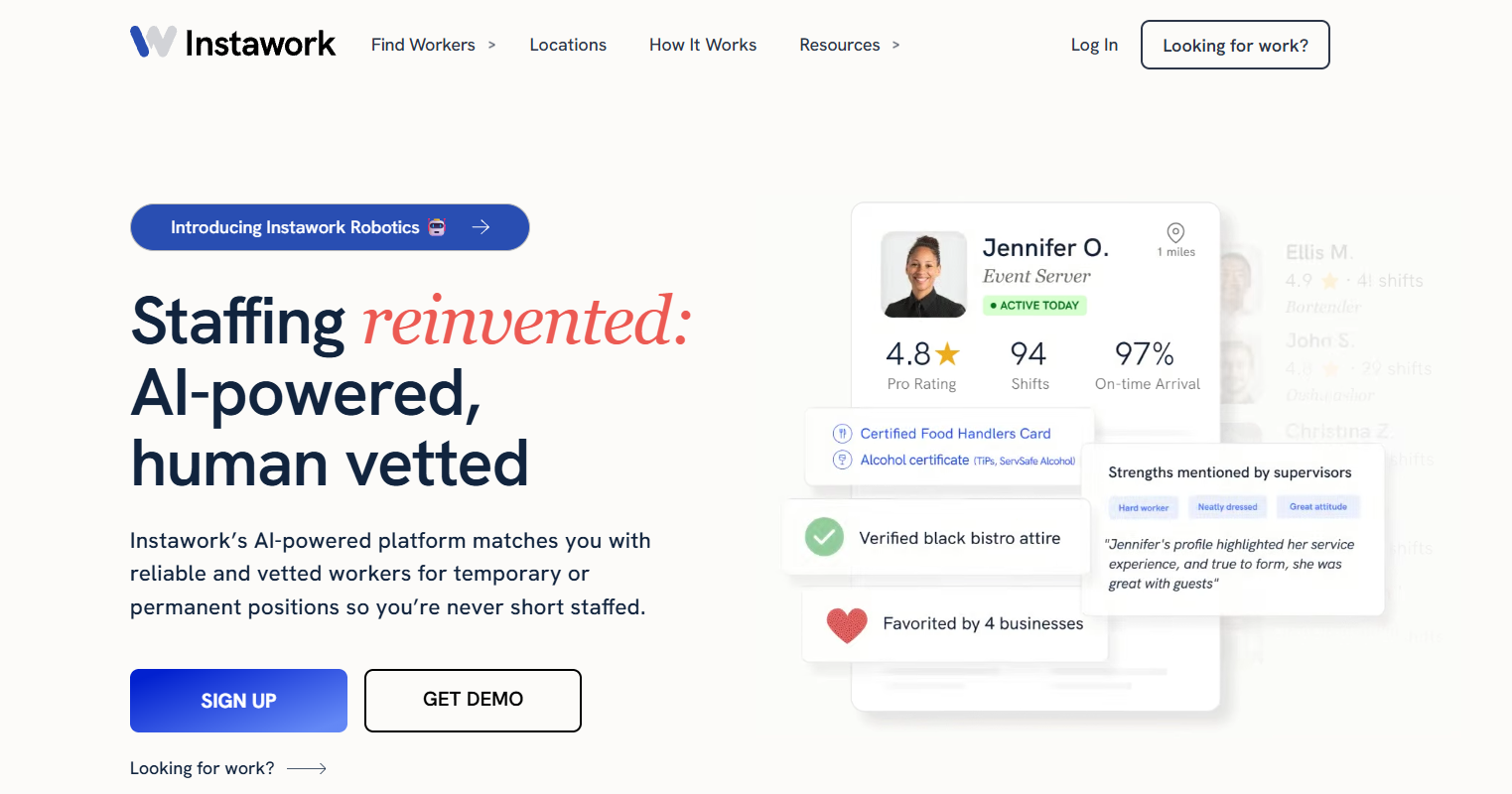The height and width of the screenshot is (794, 1512).
Task: Click the 97% On-time Arrival stat
Action: (x=1147, y=364)
